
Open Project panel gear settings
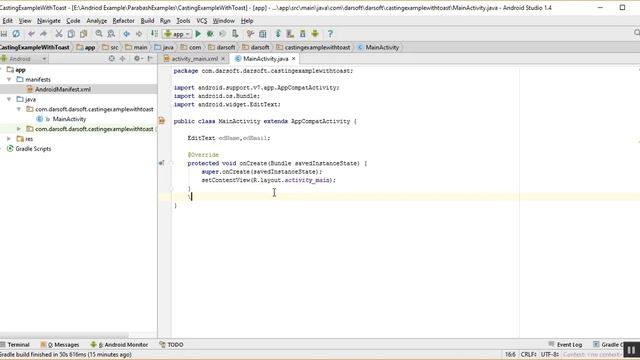[138, 59]
